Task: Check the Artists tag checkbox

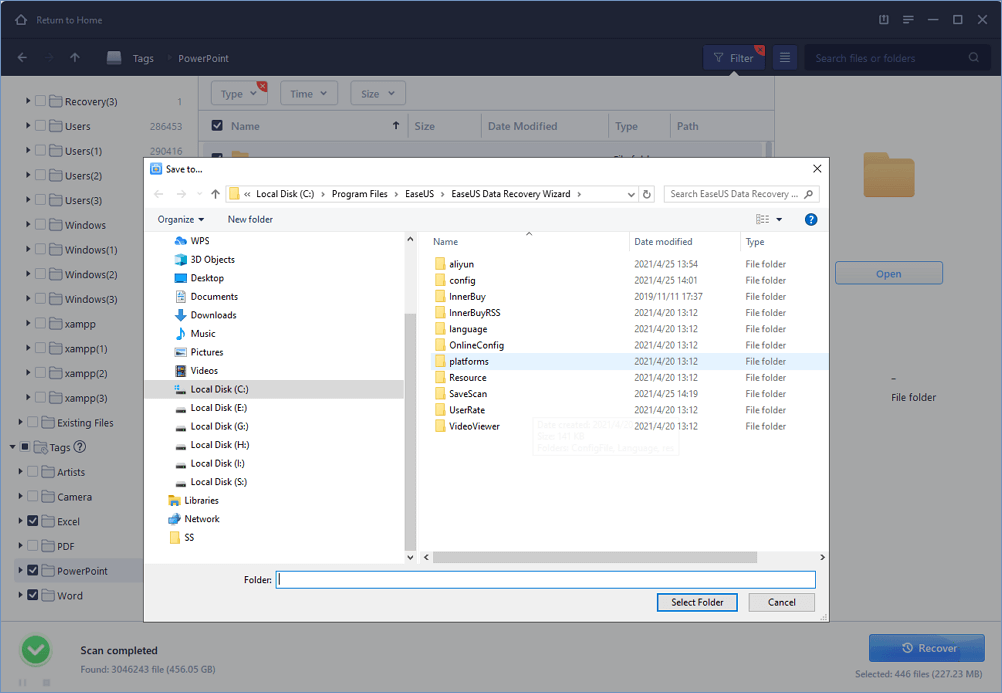Action: pyautogui.click(x=33, y=472)
